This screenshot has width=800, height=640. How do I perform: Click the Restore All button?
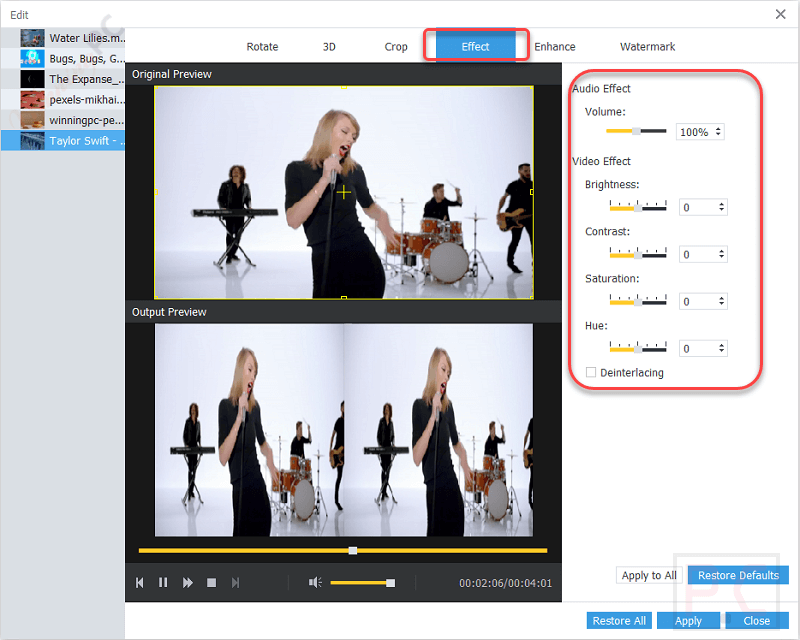(619, 621)
